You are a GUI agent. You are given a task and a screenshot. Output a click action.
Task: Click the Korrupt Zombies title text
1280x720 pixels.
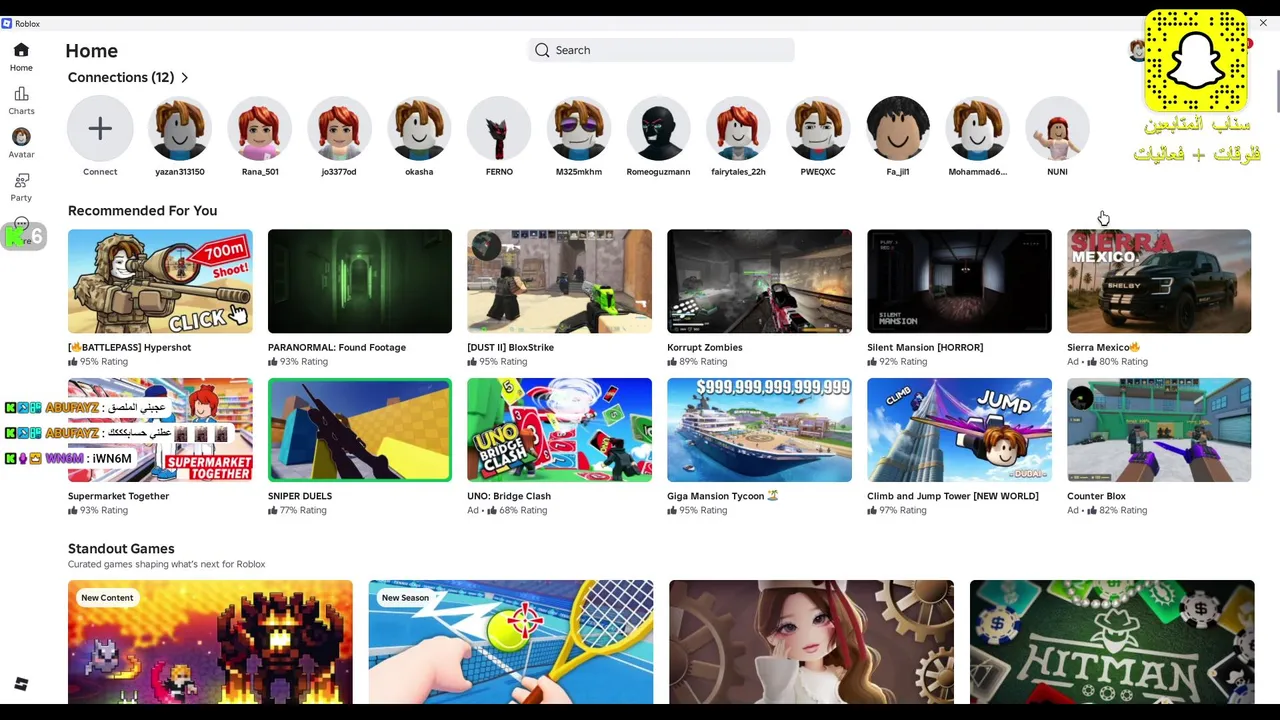[x=705, y=347]
